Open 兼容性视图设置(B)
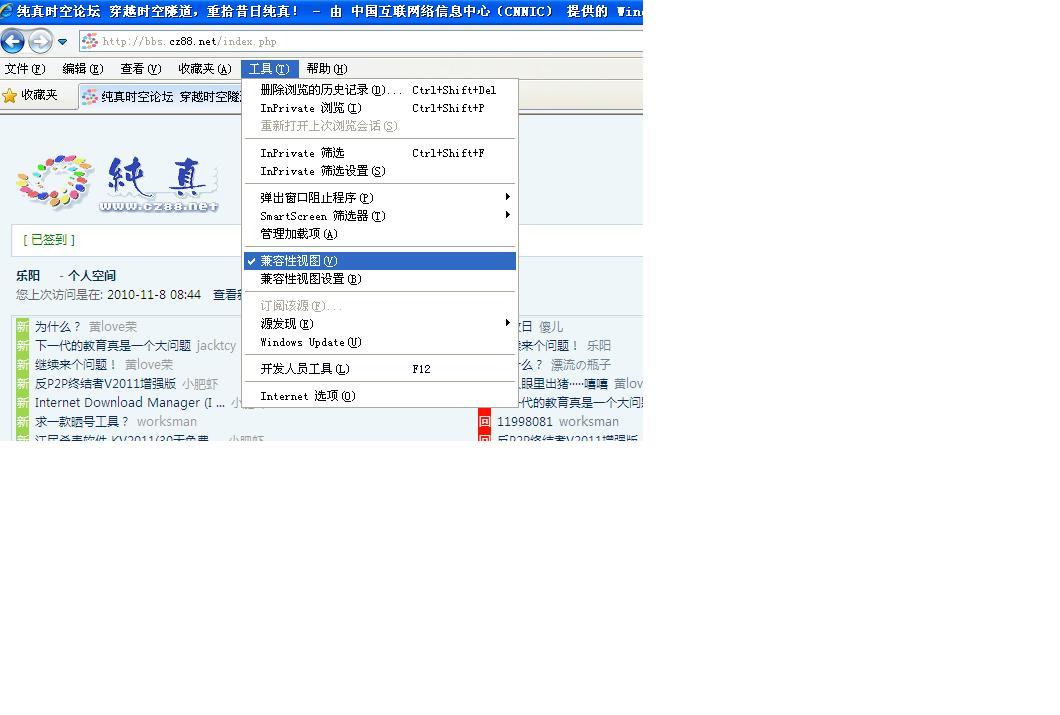 [x=380, y=278]
